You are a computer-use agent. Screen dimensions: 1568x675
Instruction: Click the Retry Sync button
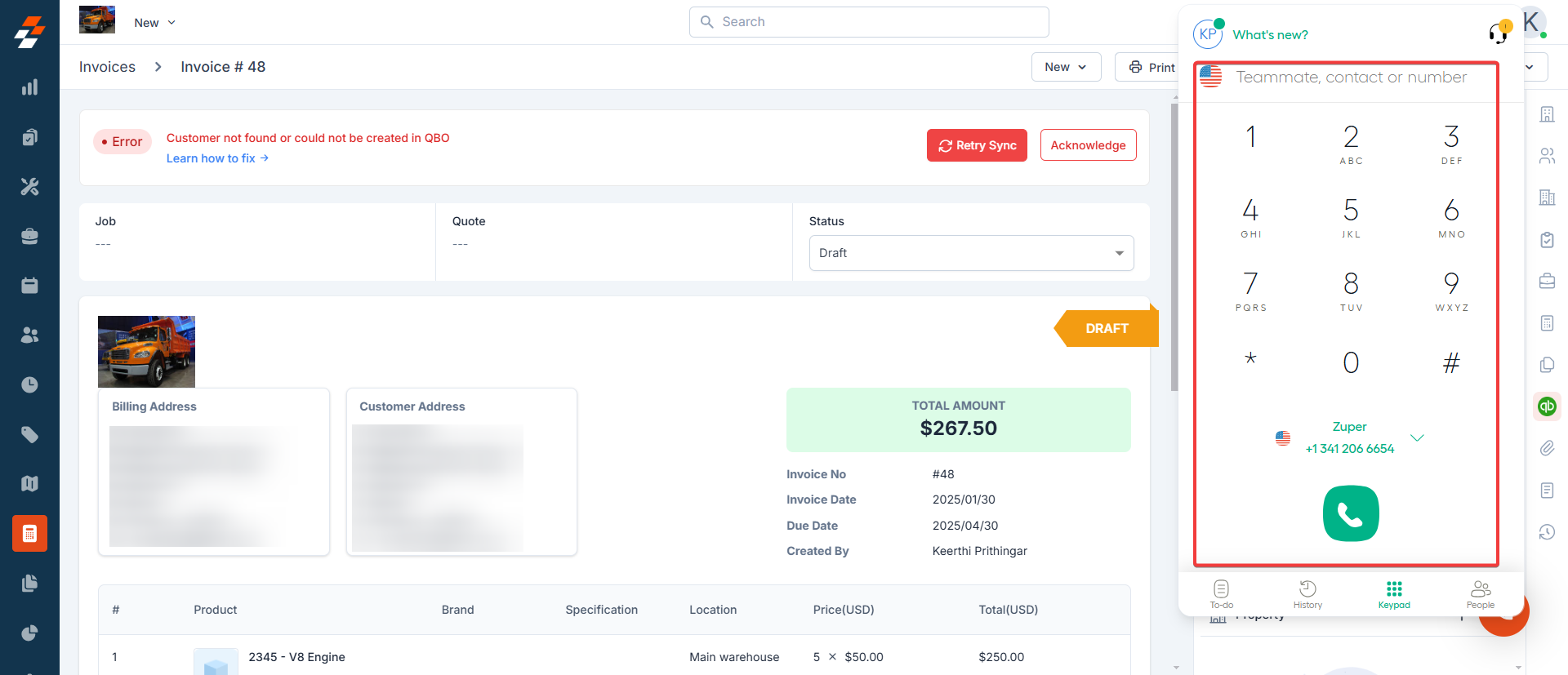[x=977, y=145]
